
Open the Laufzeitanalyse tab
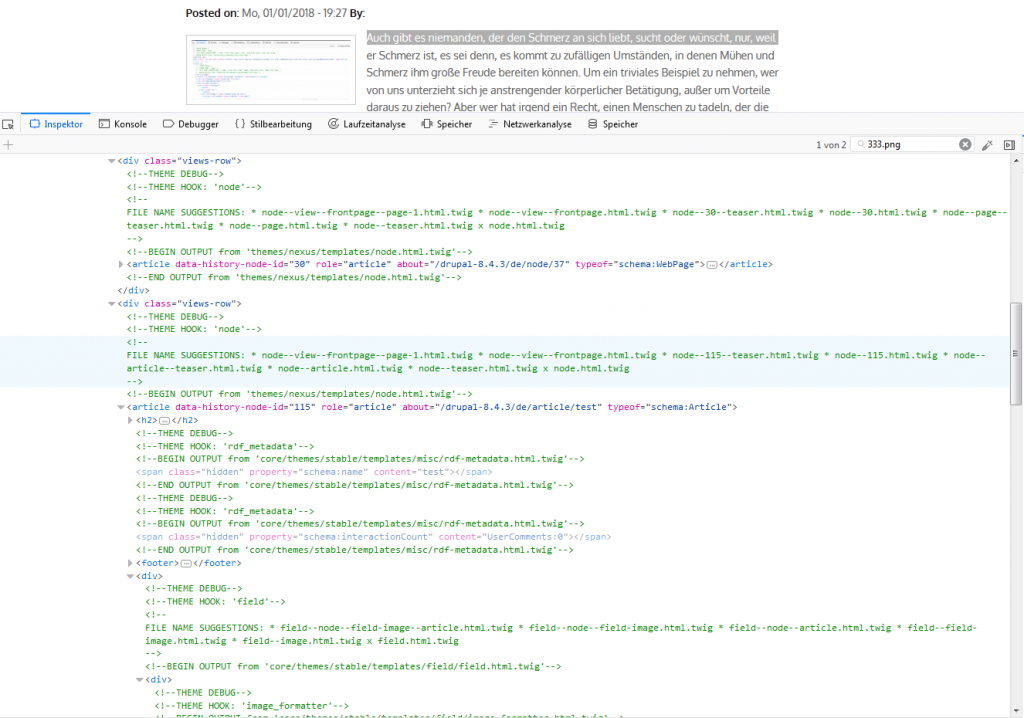(367, 124)
